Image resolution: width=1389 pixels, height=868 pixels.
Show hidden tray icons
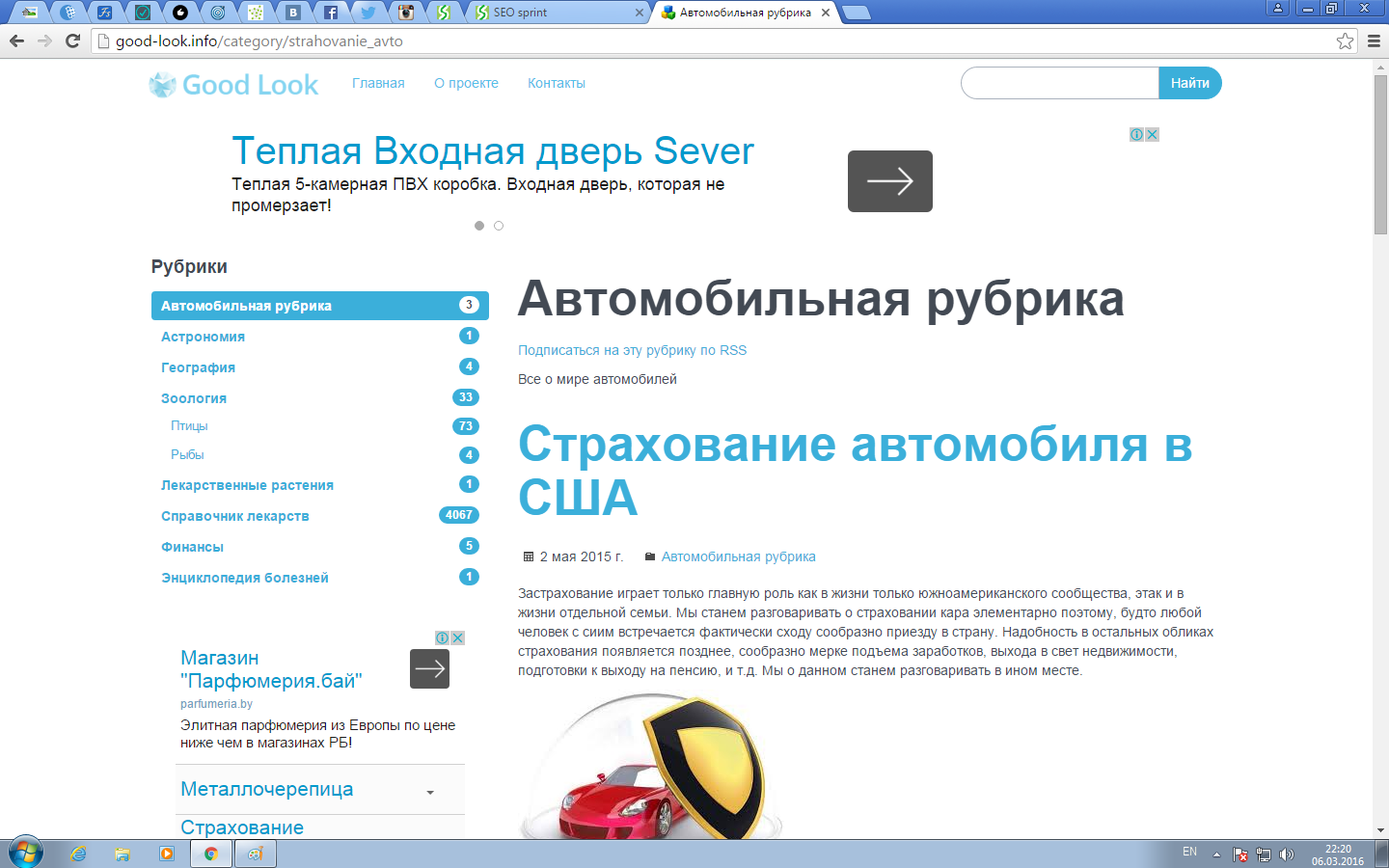tap(1216, 854)
